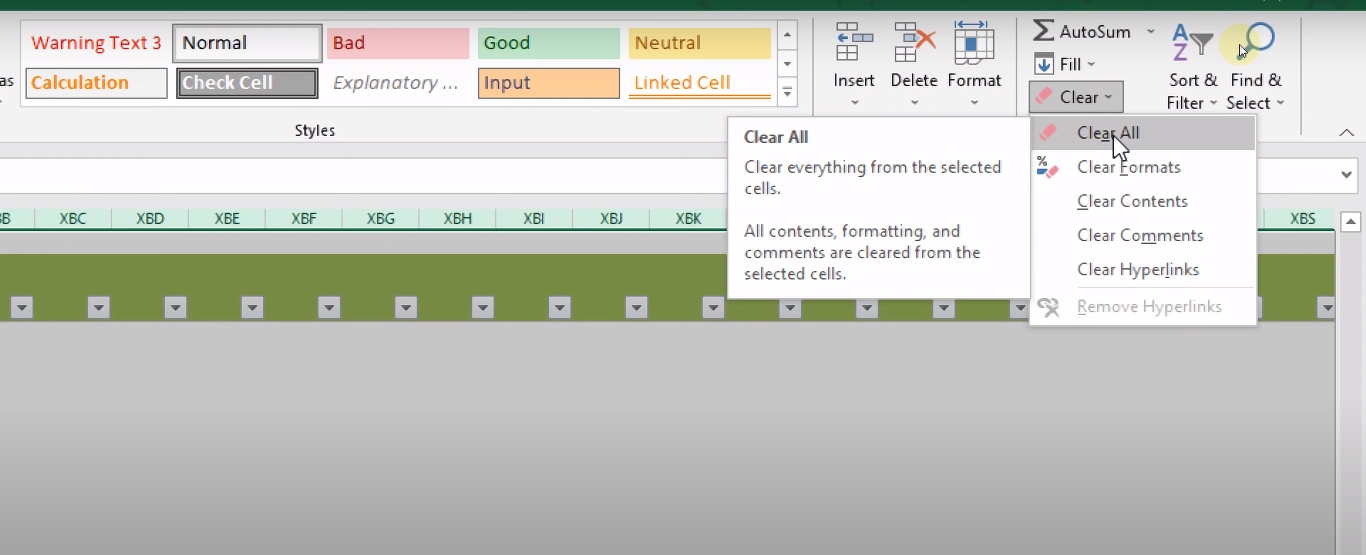Pick Clear Hyperlinks in the dropdown

[1143, 269]
